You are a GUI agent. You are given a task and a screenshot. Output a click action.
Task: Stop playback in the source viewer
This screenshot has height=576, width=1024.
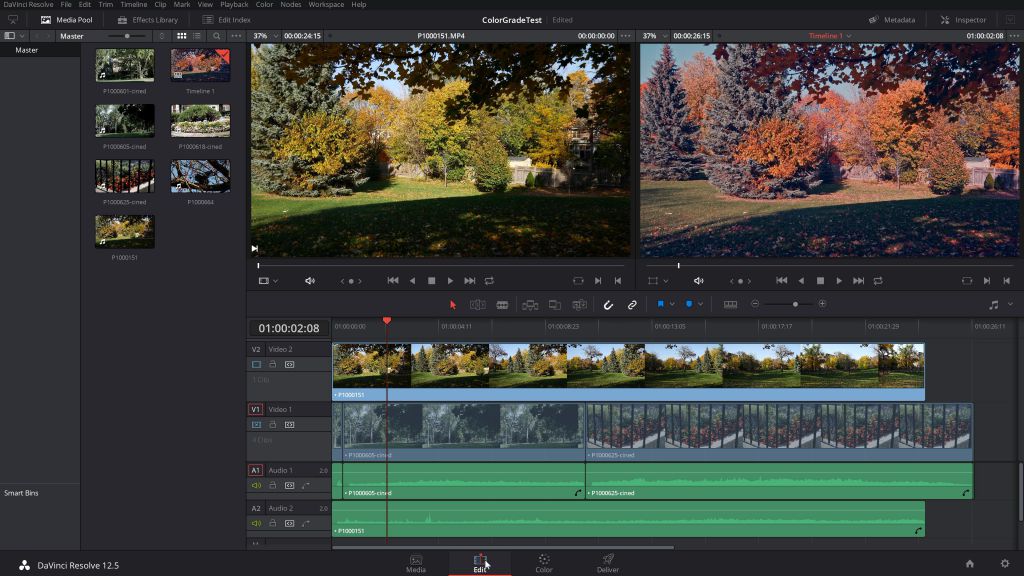tap(431, 281)
